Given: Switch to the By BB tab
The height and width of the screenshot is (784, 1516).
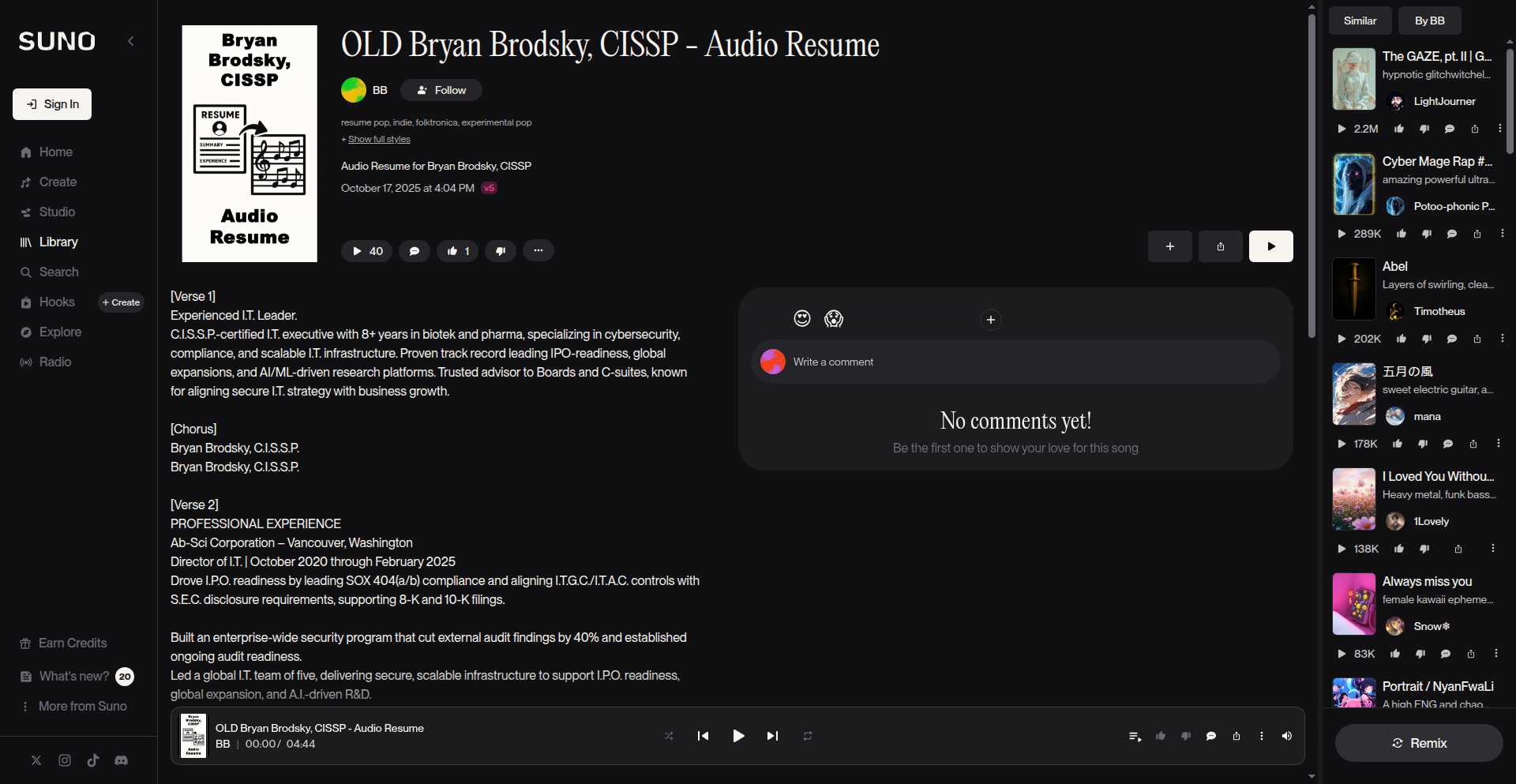Looking at the screenshot, I should click(1429, 21).
